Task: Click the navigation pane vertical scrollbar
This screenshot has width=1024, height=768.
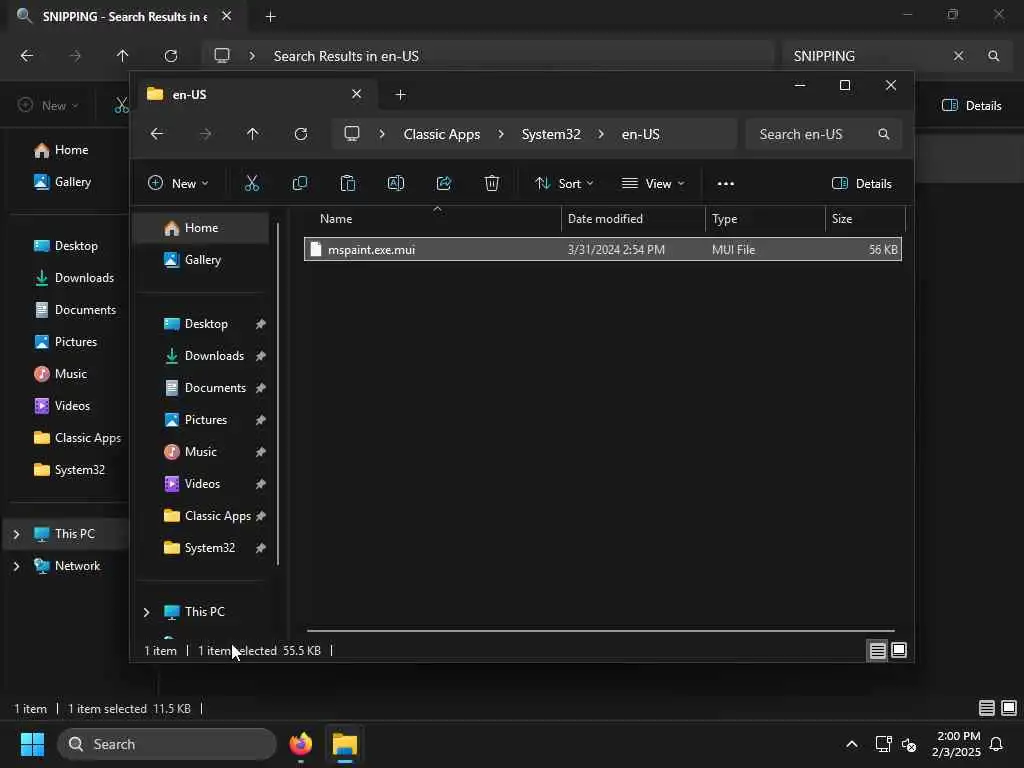Action: point(278,394)
